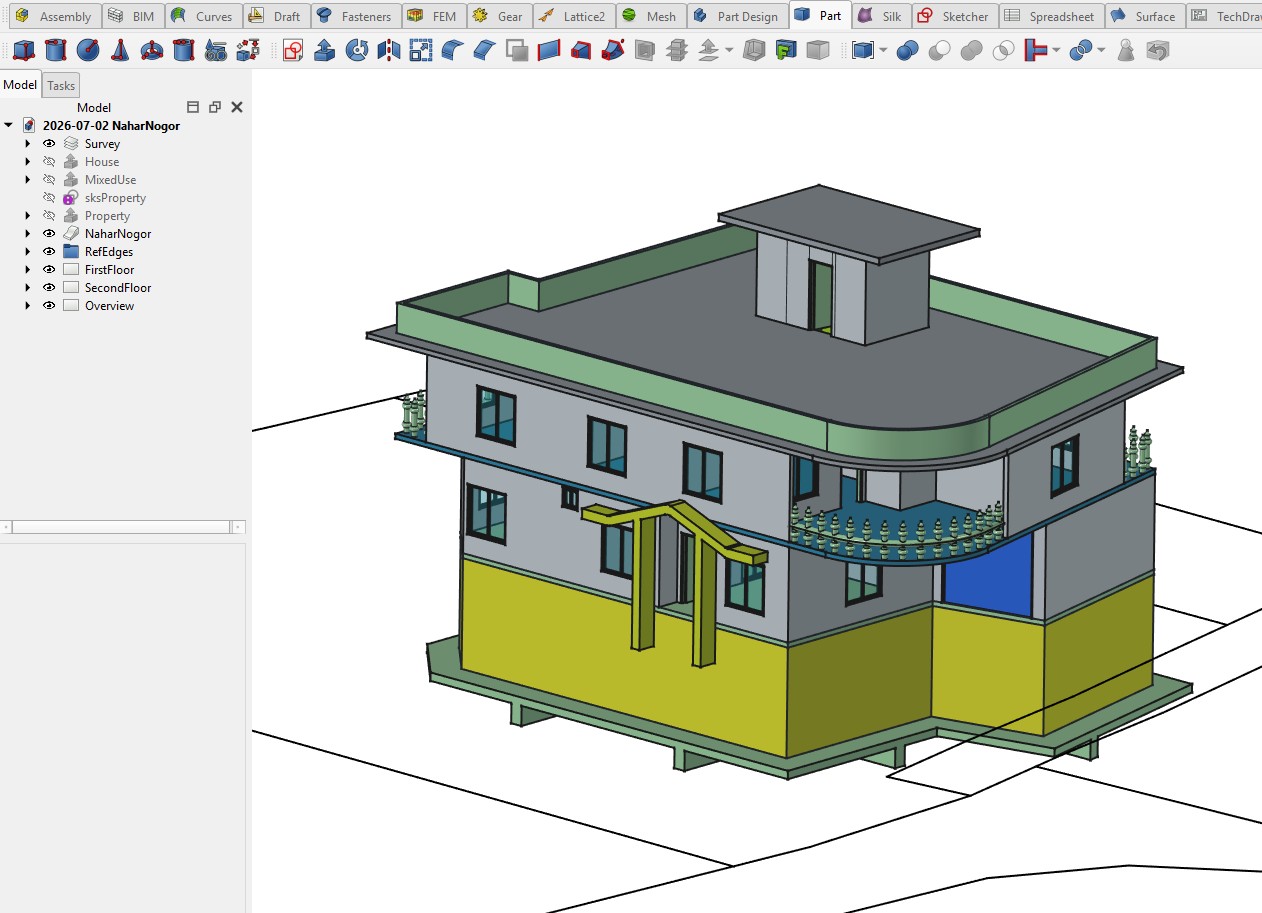The image size is (1262, 913).
Task: Click the Sphere primitive icon
Action: click(x=88, y=50)
